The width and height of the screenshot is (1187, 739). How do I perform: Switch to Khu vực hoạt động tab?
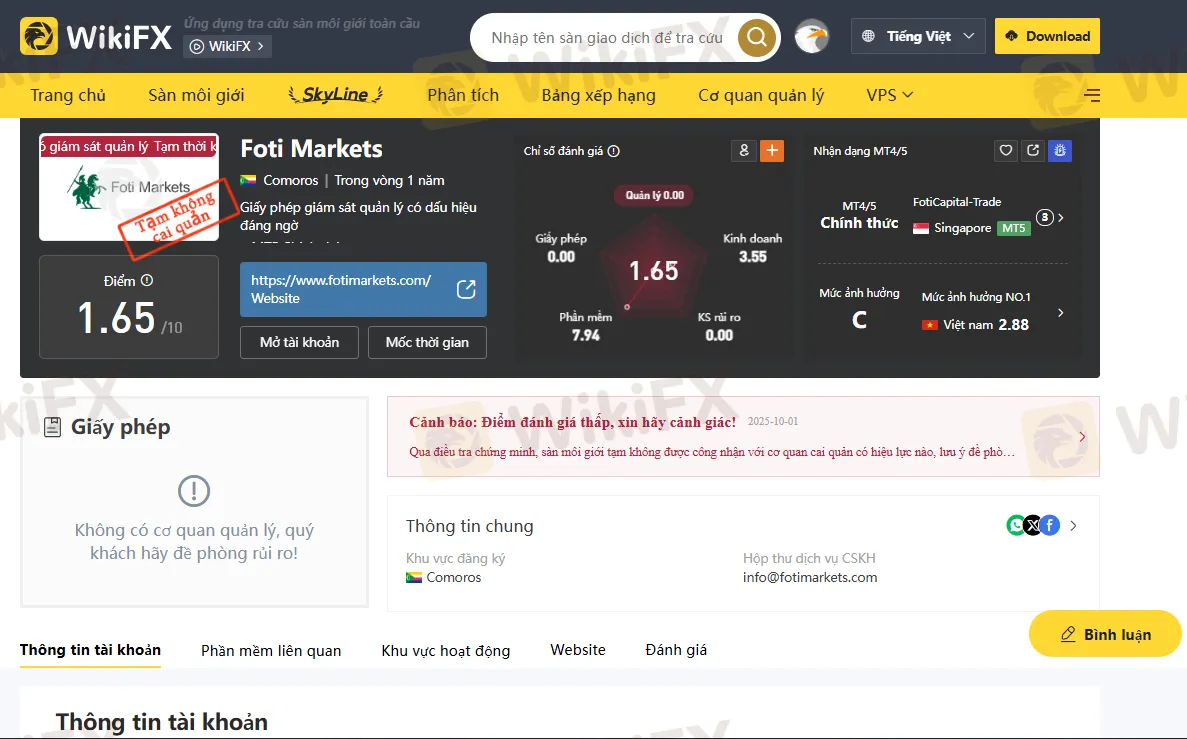[x=446, y=650]
